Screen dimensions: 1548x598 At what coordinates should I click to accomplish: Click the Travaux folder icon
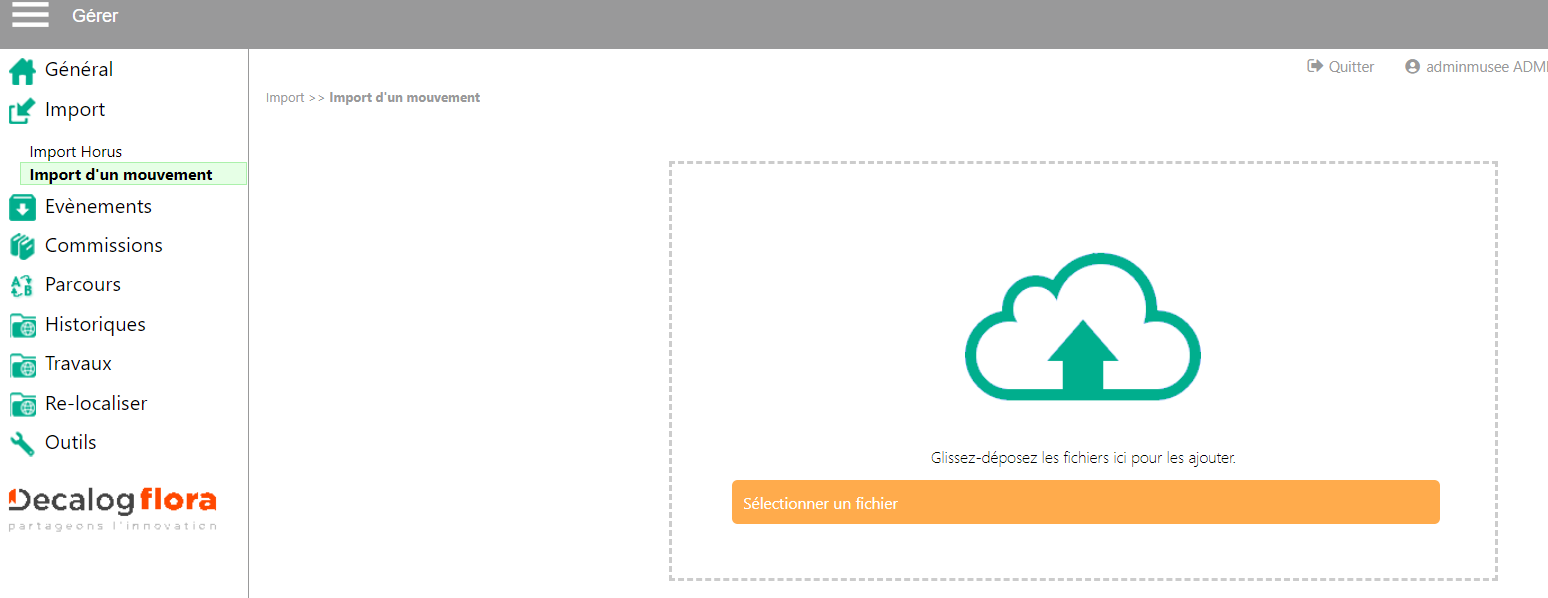click(x=22, y=364)
